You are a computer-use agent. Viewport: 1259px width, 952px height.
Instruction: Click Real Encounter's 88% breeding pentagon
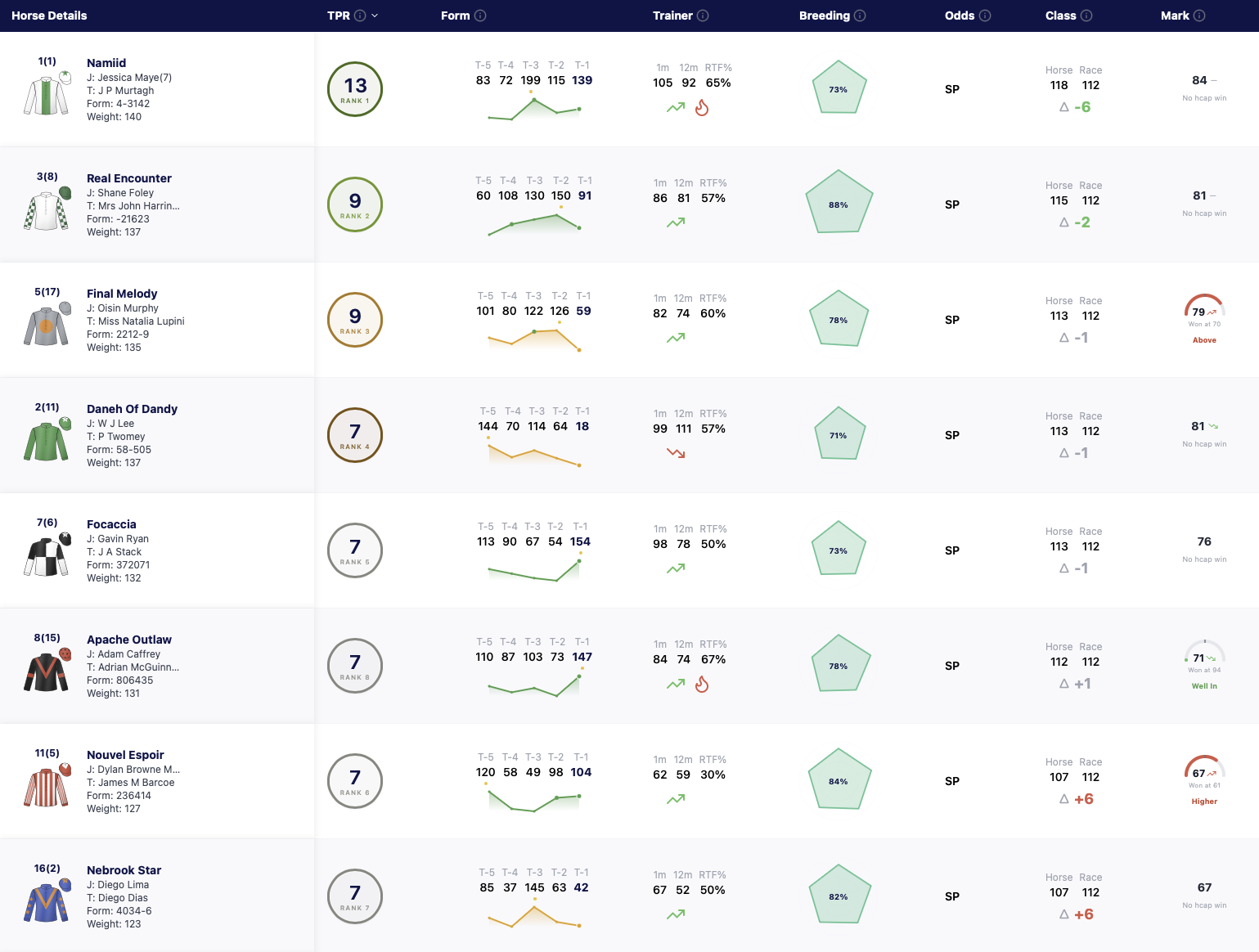[839, 204]
